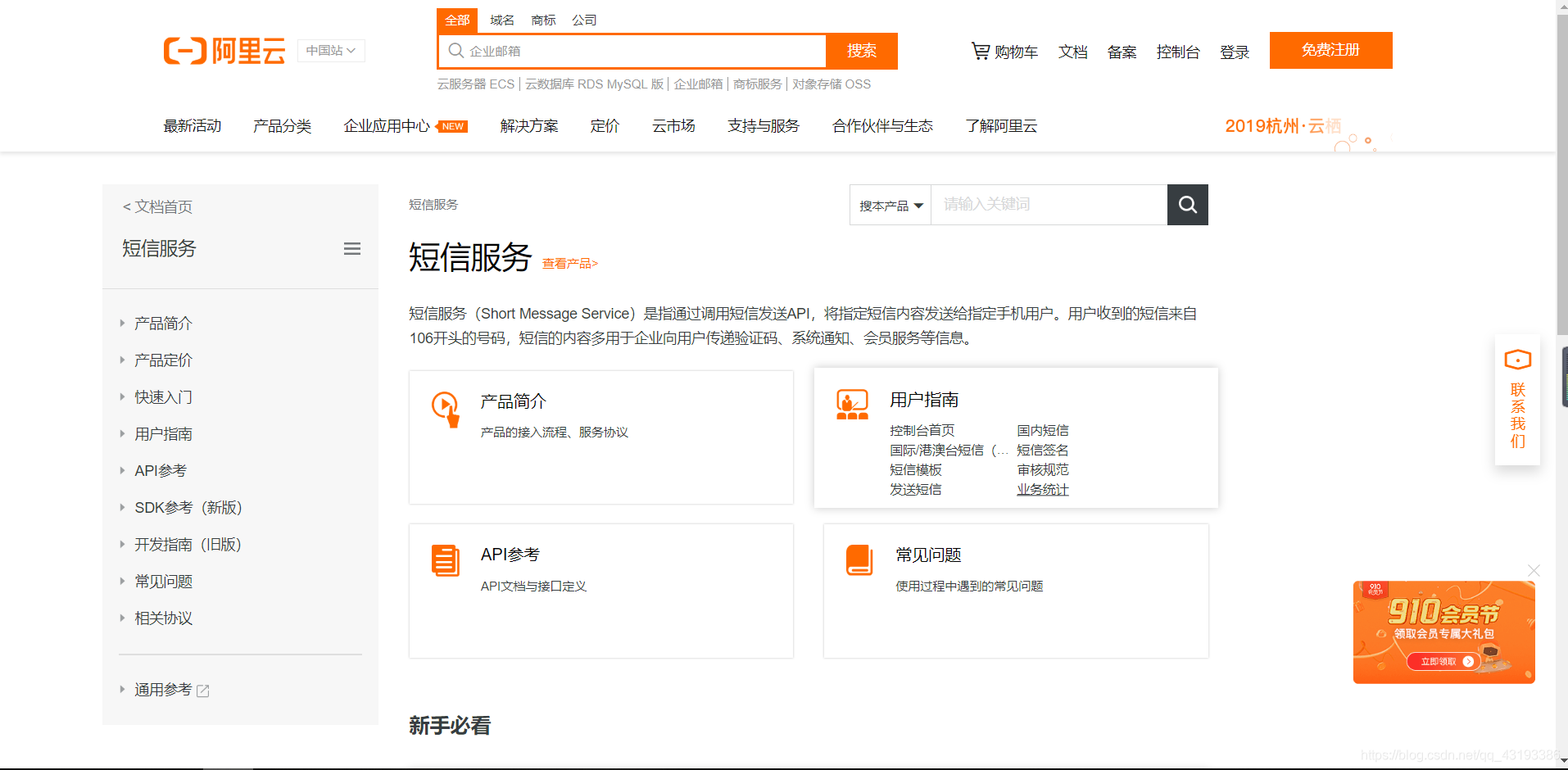
Task: Open 定价 in main navigation
Action: 605,126
